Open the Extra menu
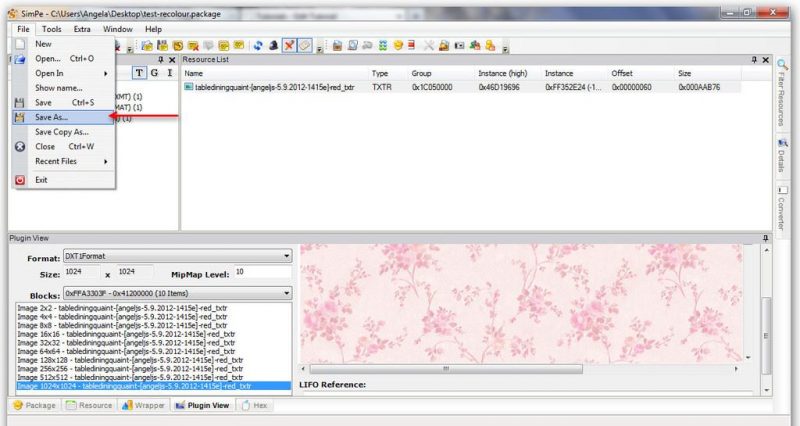 click(82, 29)
